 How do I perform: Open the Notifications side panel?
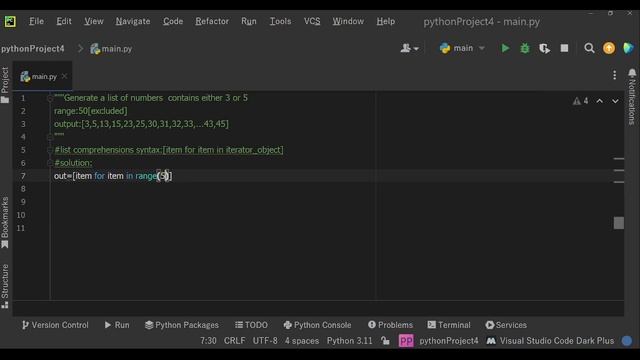(632, 97)
